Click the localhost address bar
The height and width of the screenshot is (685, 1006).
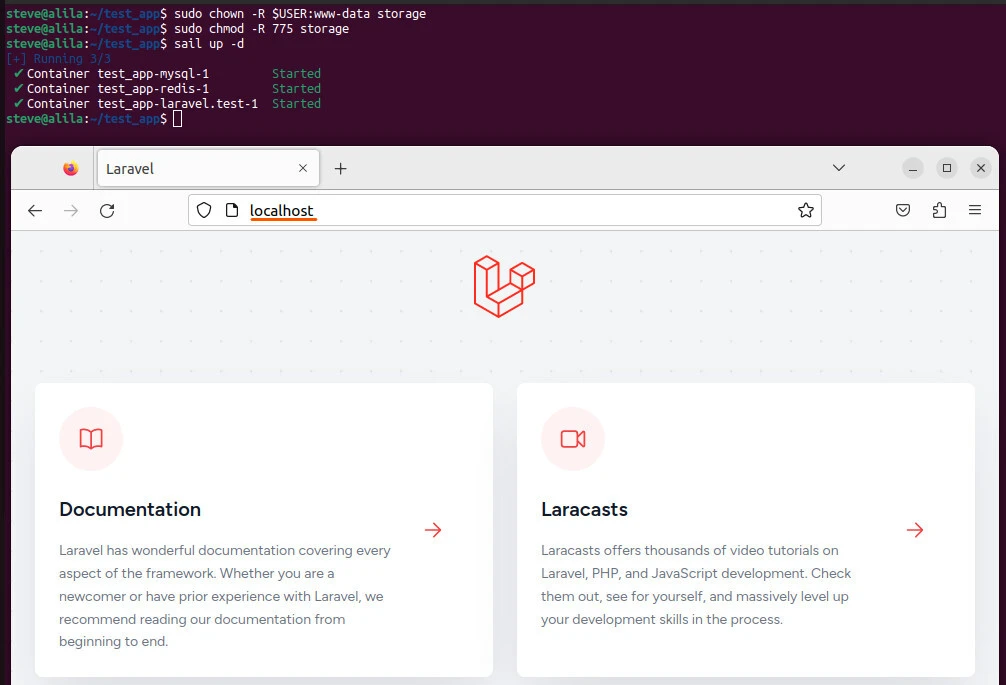coord(500,210)
